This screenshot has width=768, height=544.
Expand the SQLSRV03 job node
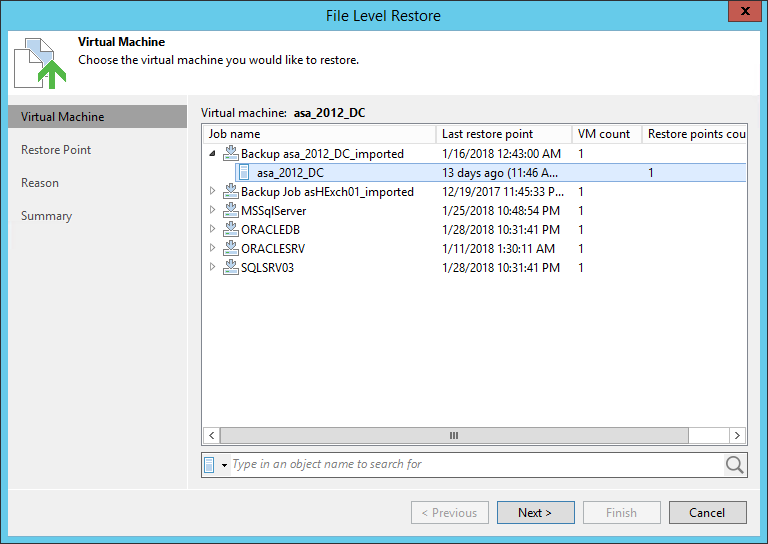coord(212,268)
